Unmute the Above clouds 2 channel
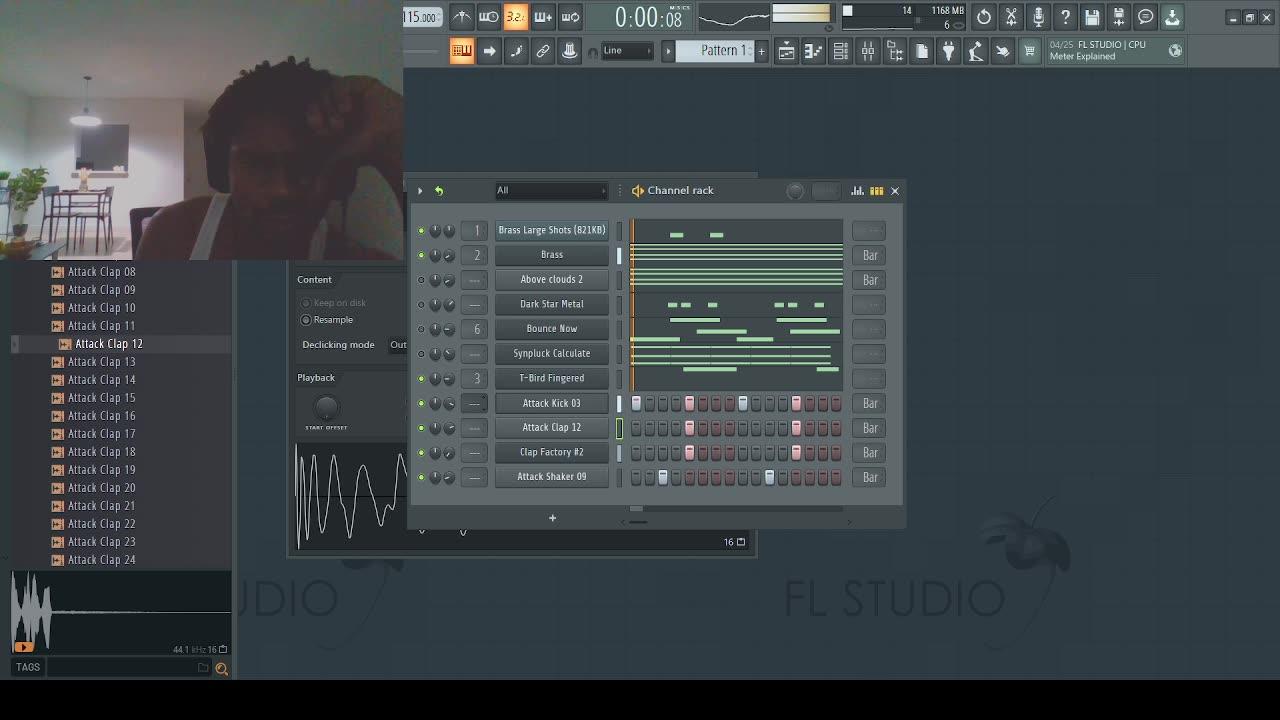The height and width of the screenshot is (720, 1280). coord(421,280)
